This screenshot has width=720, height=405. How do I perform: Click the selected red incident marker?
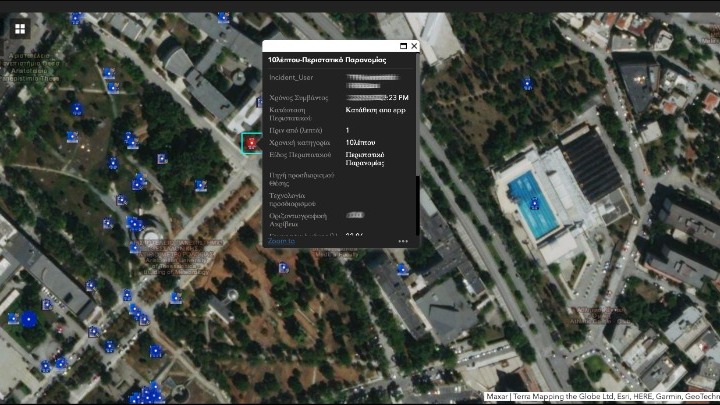(251, 145)
